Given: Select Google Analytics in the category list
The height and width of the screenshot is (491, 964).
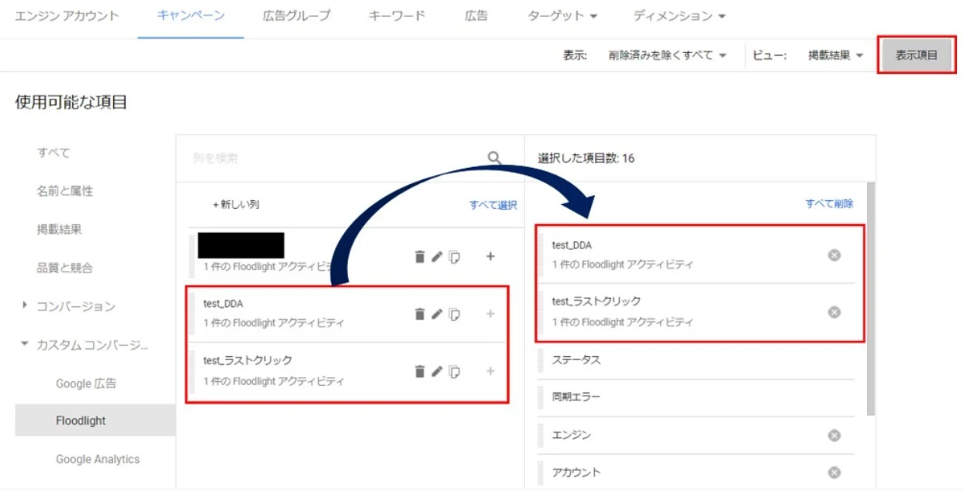Looking at the screenshot, I should pos(98,459).
